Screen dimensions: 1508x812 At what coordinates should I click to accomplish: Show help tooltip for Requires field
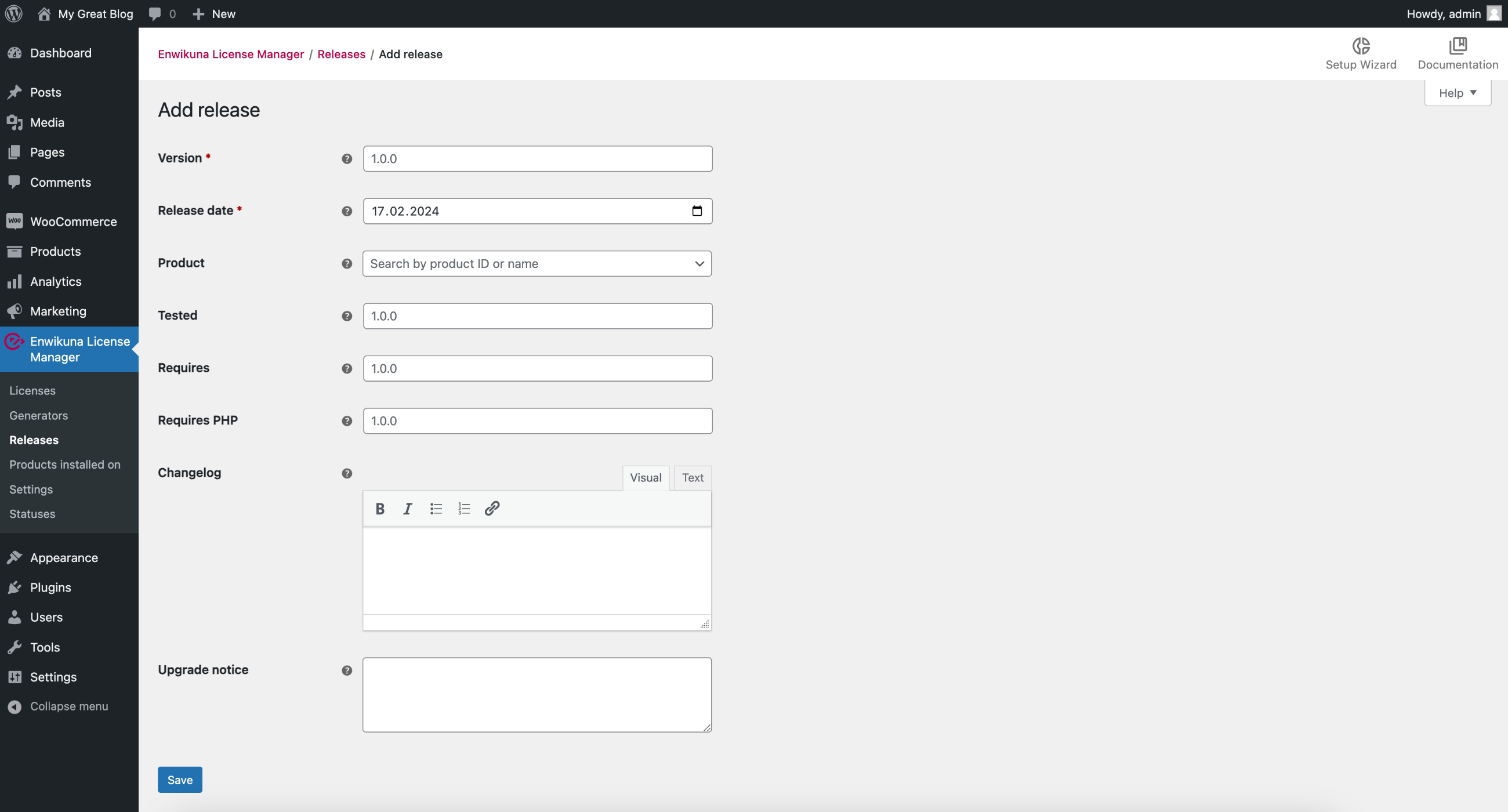point(347,369)
